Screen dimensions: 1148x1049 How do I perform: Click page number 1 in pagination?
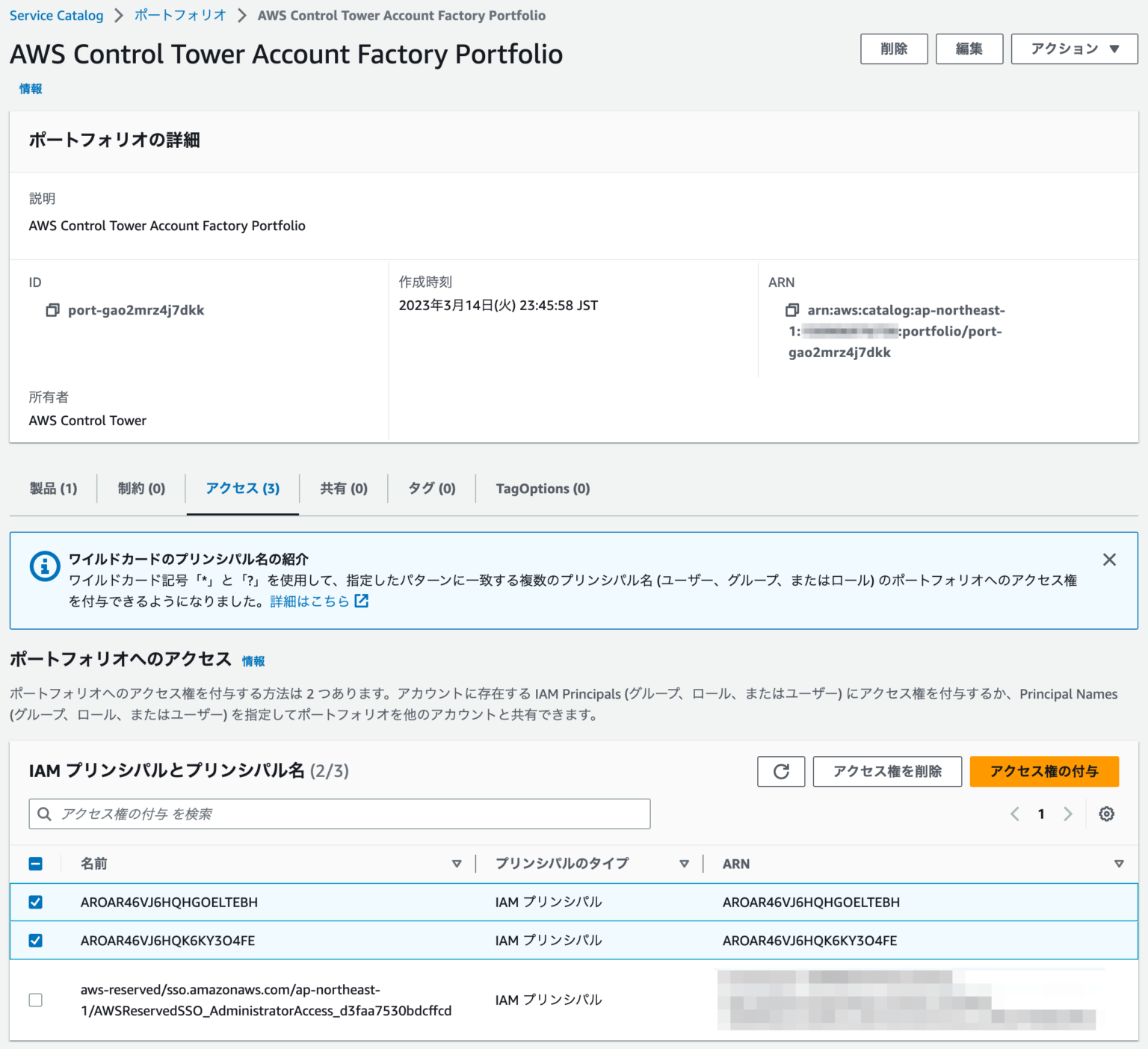pos(1041,814)
